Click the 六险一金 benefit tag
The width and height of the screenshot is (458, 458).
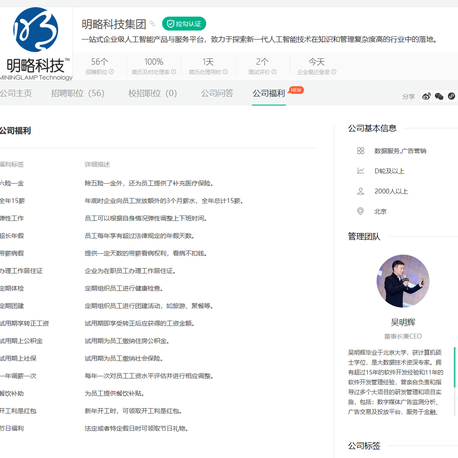click(12, 183)
